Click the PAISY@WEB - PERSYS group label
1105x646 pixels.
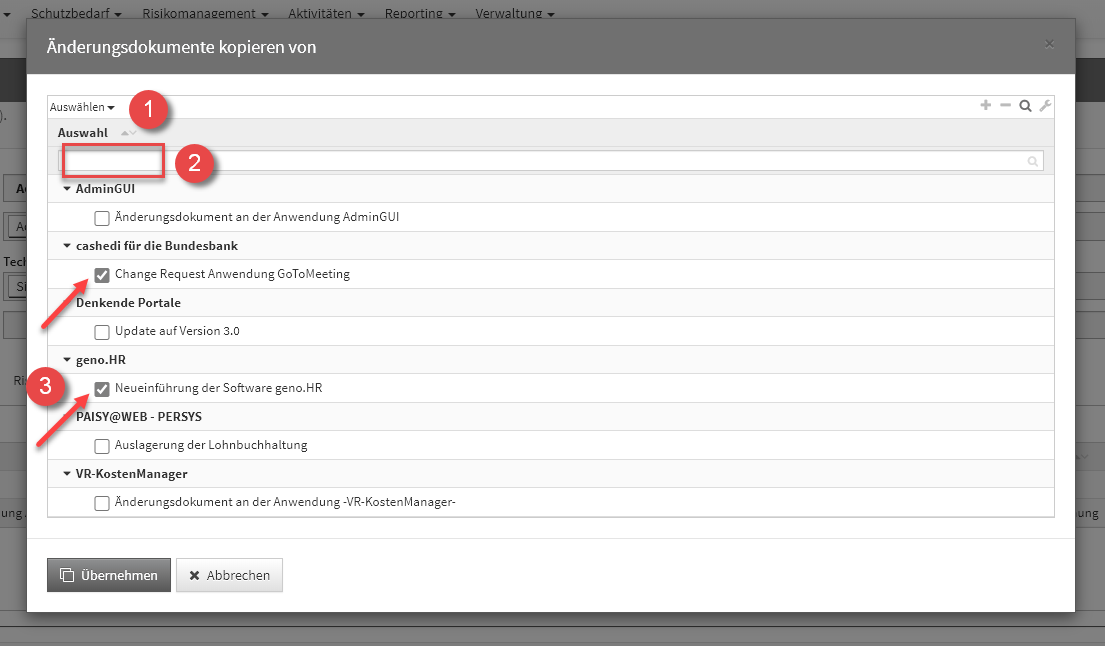click(139, 417)
